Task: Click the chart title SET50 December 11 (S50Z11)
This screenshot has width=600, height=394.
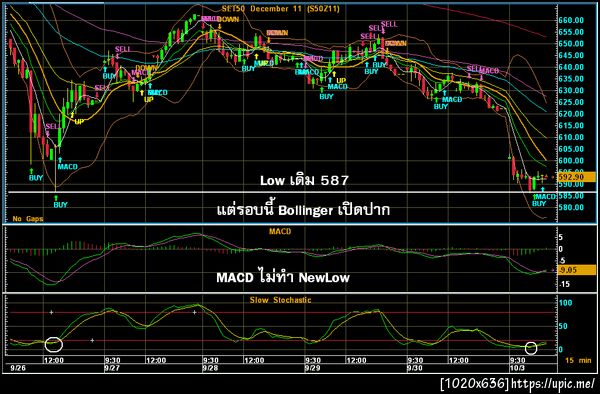Action: pos(280,9)
